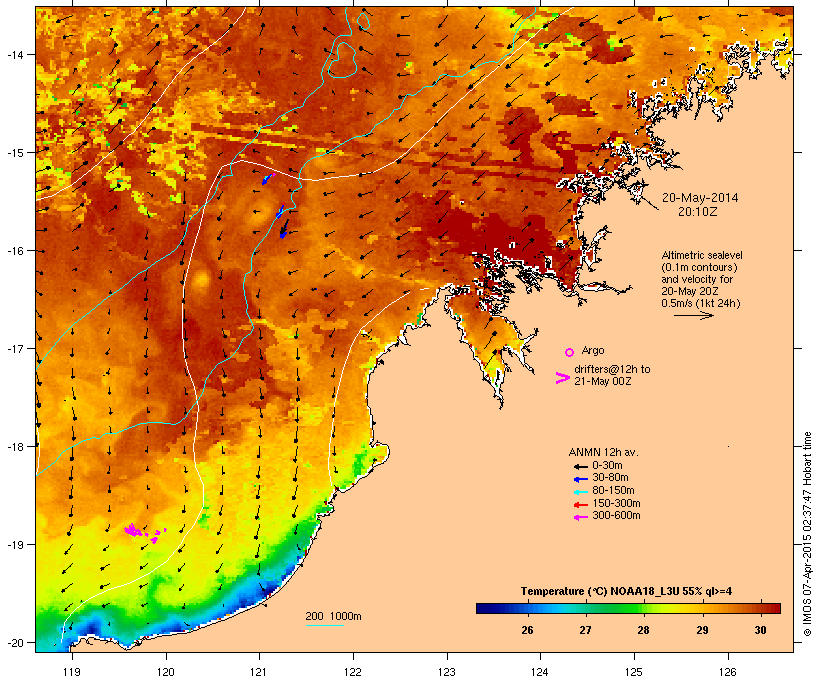Click the latitude axis label -15
The image size is (820, 680).
click(14, 153)
